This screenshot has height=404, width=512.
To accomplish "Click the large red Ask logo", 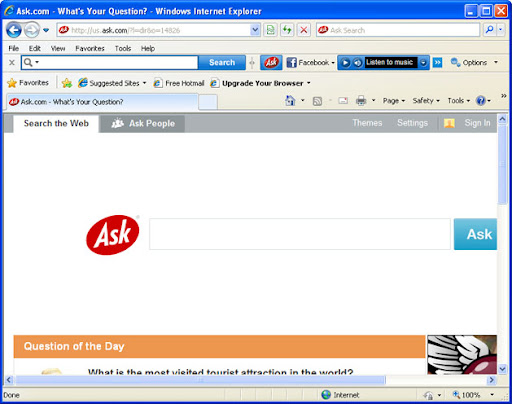I will coord(113,235).
